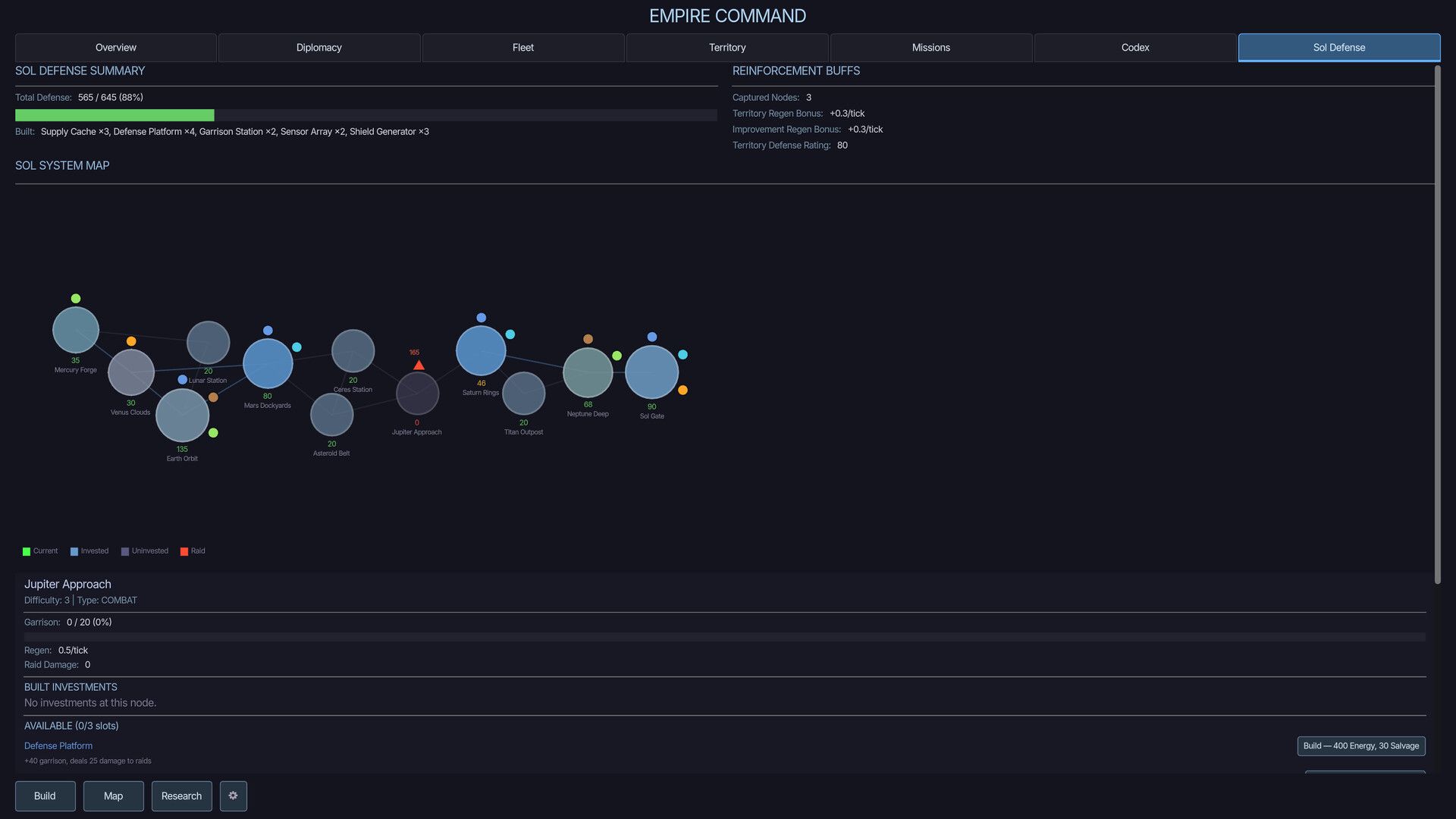
Task: Select the Saturn Rings node
Action: (x=481, y=350)
